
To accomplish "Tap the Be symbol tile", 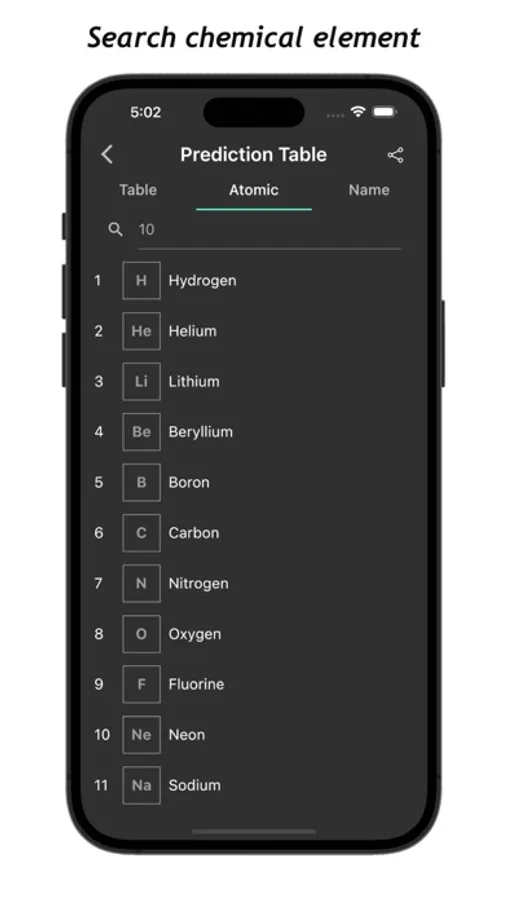I will tap(141, 432).
